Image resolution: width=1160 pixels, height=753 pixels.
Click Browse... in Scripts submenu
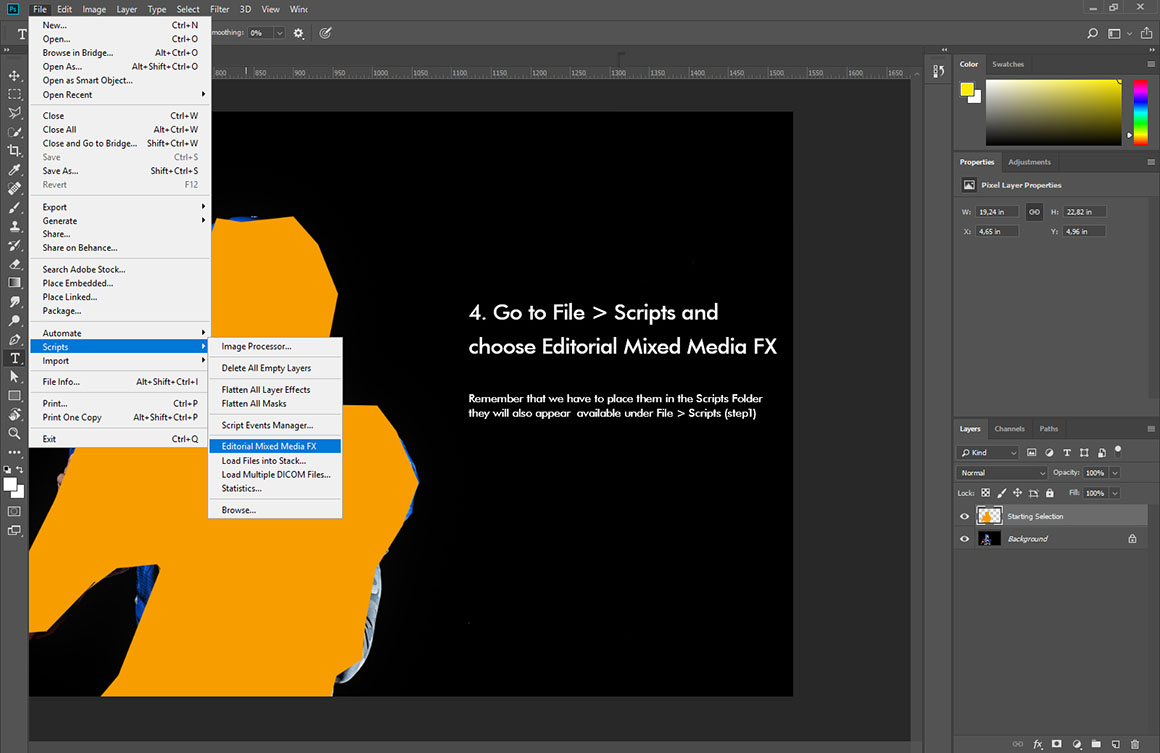238,510
